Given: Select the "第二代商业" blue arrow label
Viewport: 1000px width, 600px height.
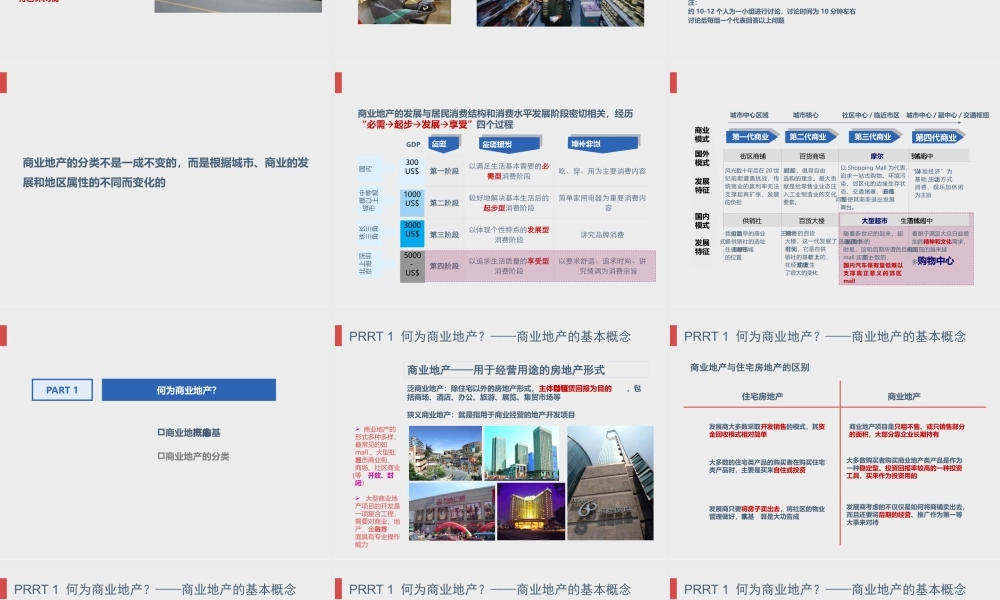Looking at the screenshot, I should click(x=809, y=136).
